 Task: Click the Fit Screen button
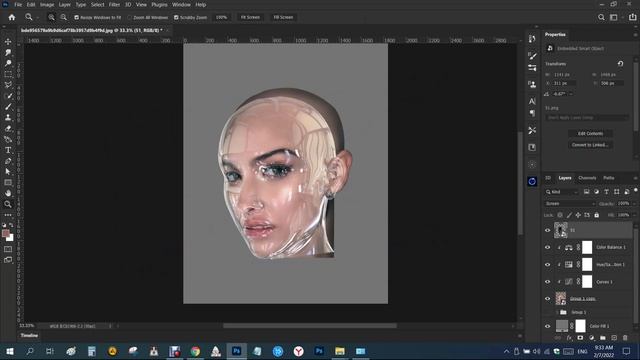(x=250, y=18)
